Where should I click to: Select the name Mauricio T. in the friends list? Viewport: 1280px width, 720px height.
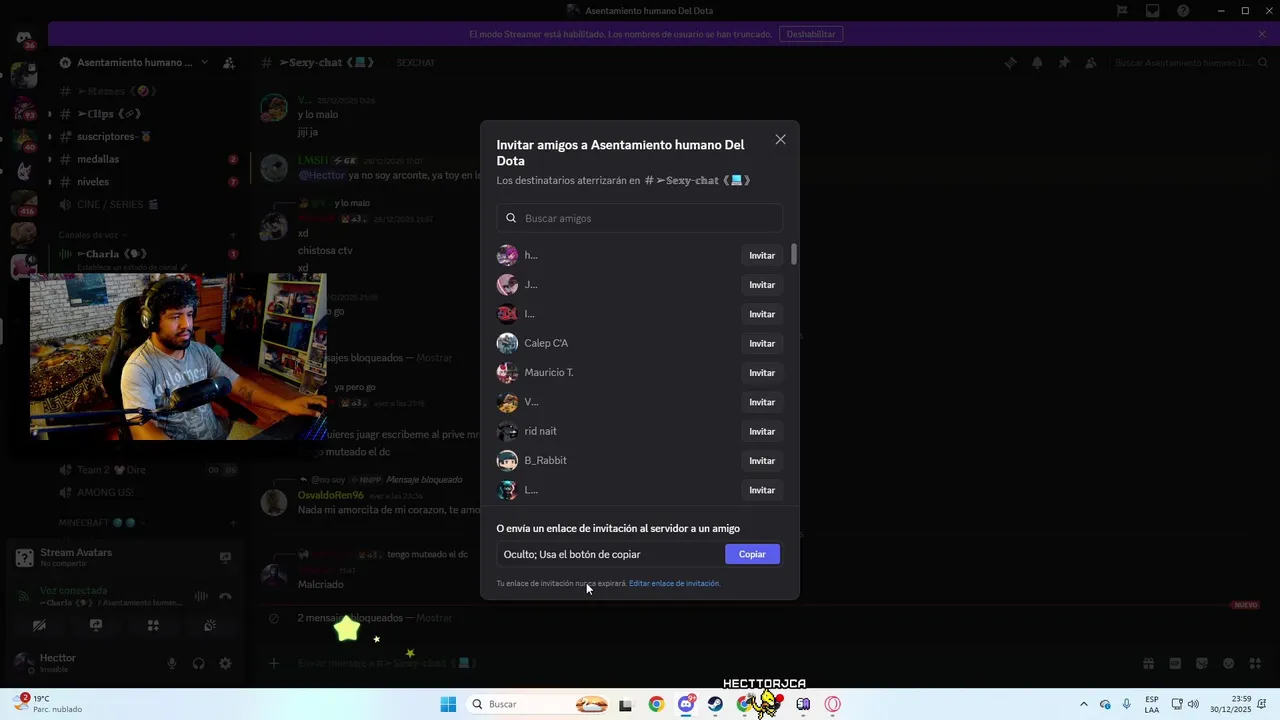549,373
